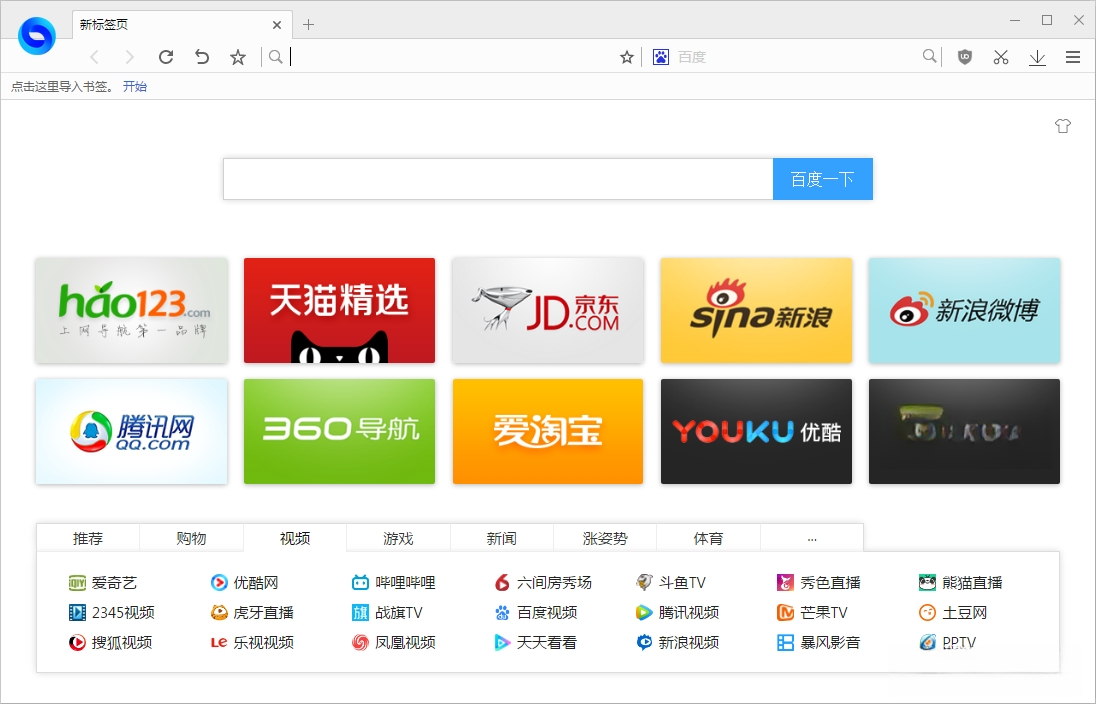Click the central Baidu search box
This screenshot has height=704, width=1096.
(x=498, y=179)
